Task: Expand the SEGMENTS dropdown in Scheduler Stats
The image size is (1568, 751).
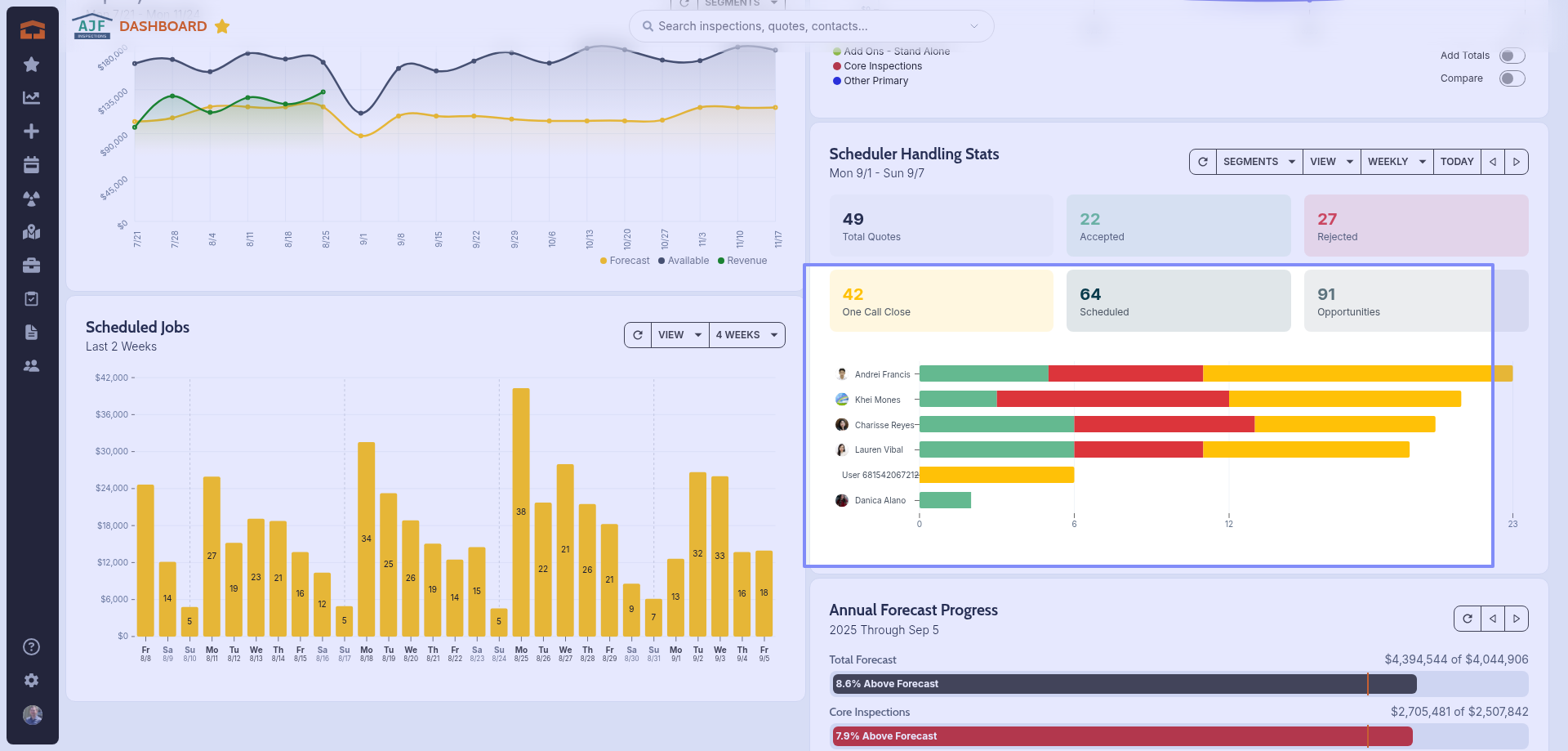Action: (x=1258, y=162)
